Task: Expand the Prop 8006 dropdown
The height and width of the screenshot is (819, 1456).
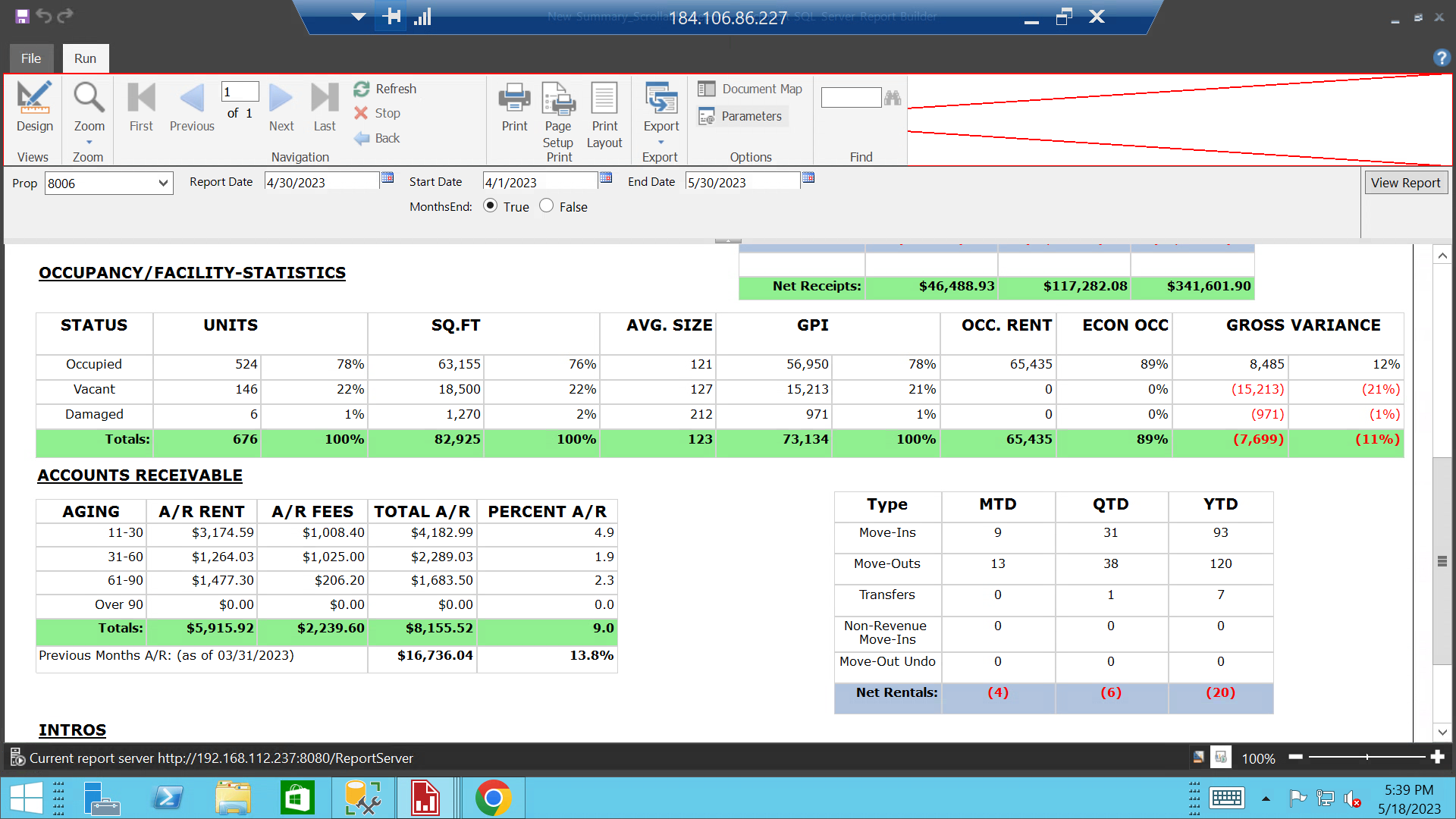Action: (162, 183)
